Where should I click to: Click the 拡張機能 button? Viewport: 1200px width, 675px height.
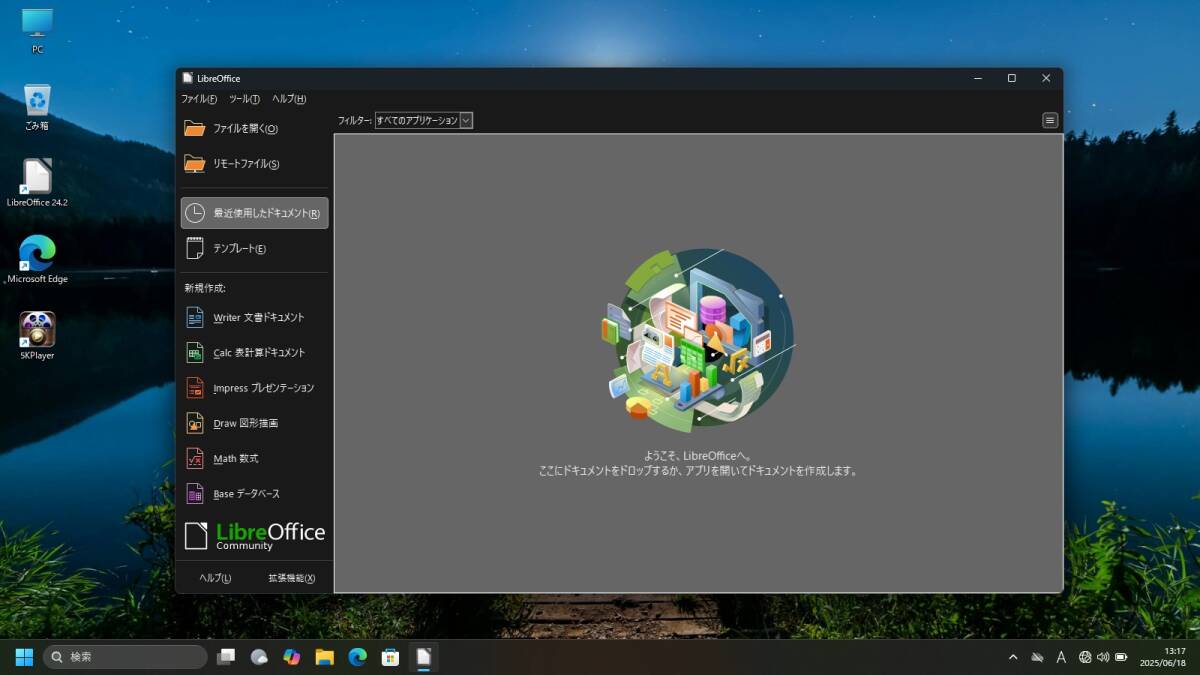tap(292, 578)
